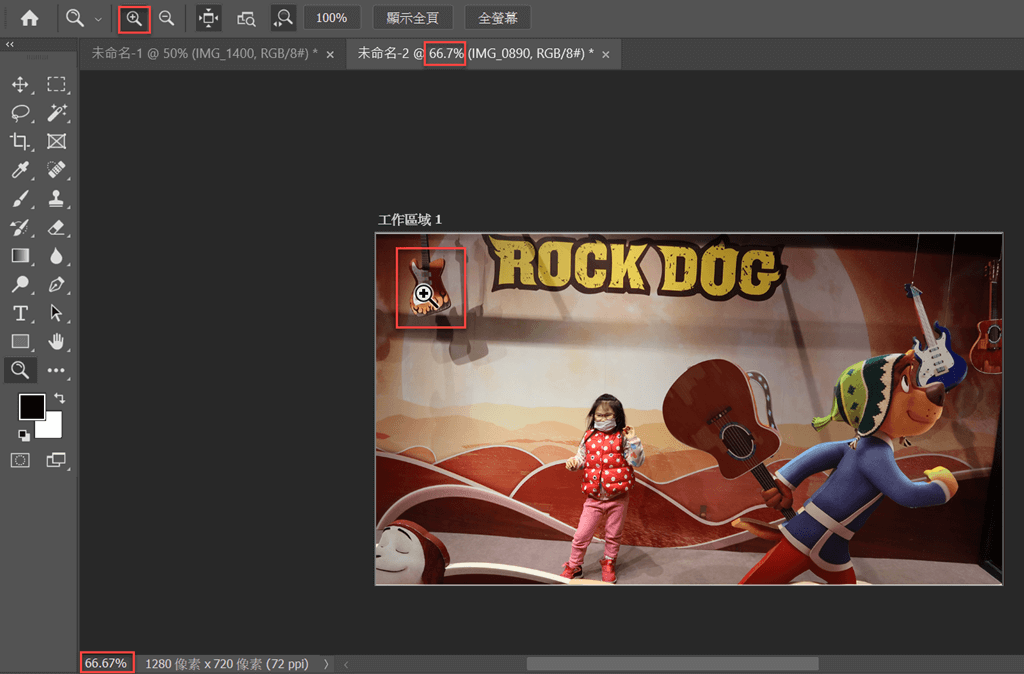
Task: Click the 100% zoom button
Action: coord(332,18)
